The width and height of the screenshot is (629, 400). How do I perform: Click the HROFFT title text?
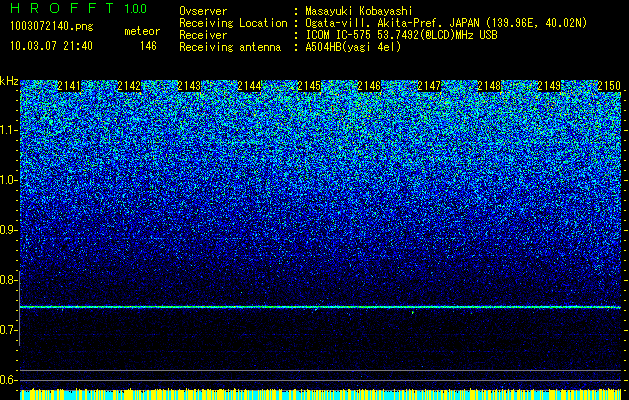pyautogui.click(x=62, y=8)
